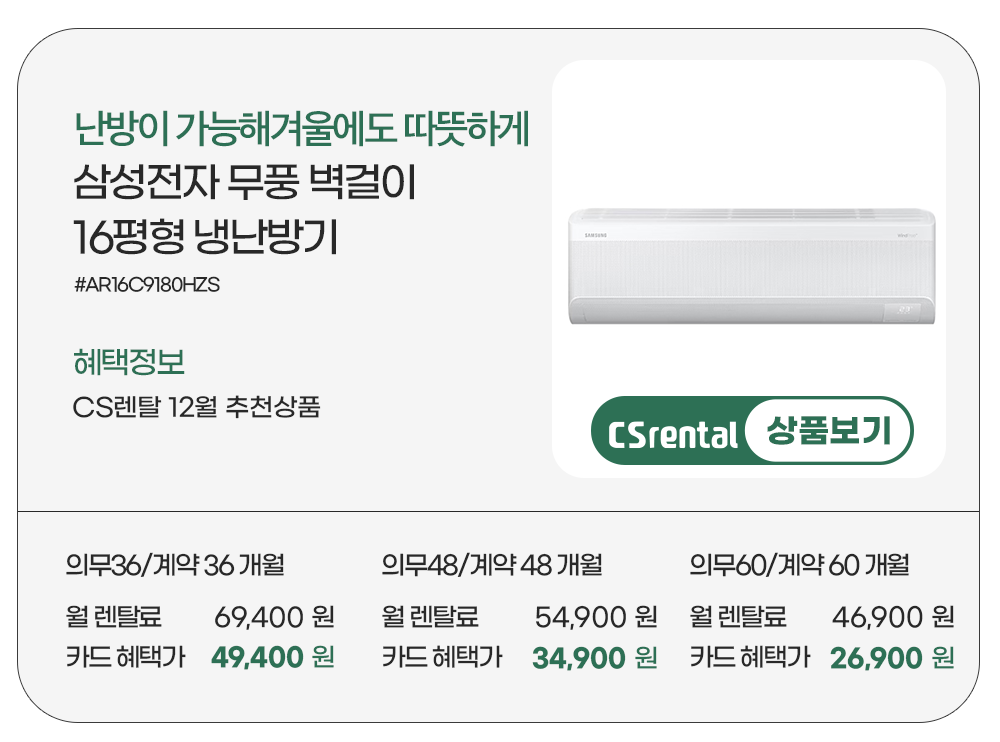Click the SAMSUNG logo on the air conditioner
Screen dimensions: 1000x742
(x=596, y=233)
